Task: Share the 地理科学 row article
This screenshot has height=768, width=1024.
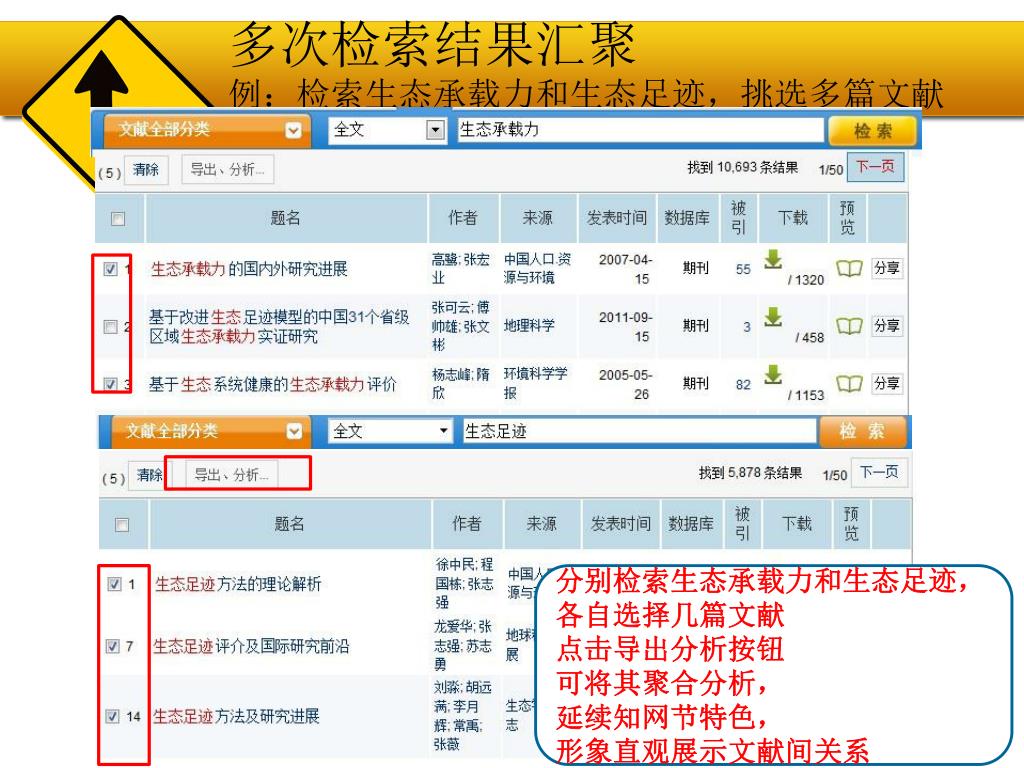Action: click(x=887, y=325)
